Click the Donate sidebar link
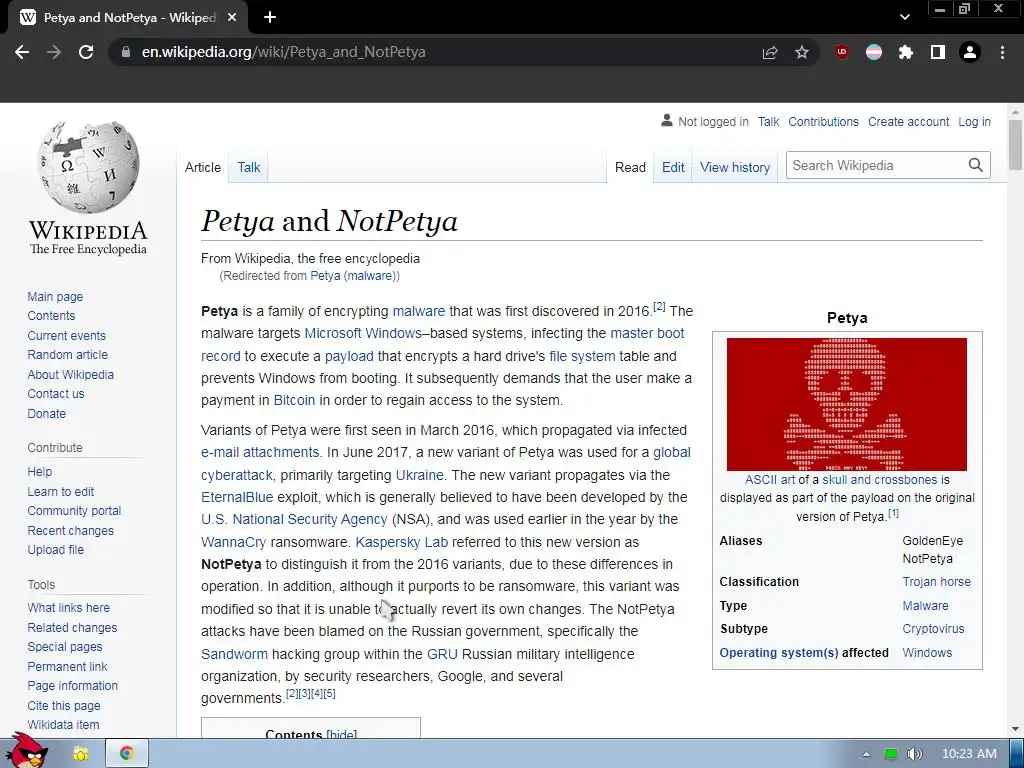The height and width of the screenshot is (768, 1024). (46, 413)
